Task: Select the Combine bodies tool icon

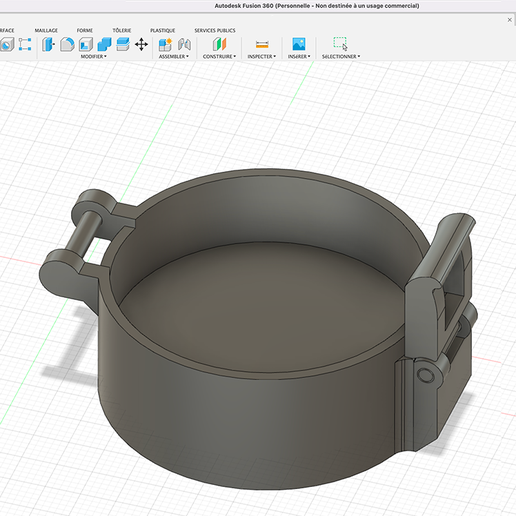Action: click(x=104, y=44)
